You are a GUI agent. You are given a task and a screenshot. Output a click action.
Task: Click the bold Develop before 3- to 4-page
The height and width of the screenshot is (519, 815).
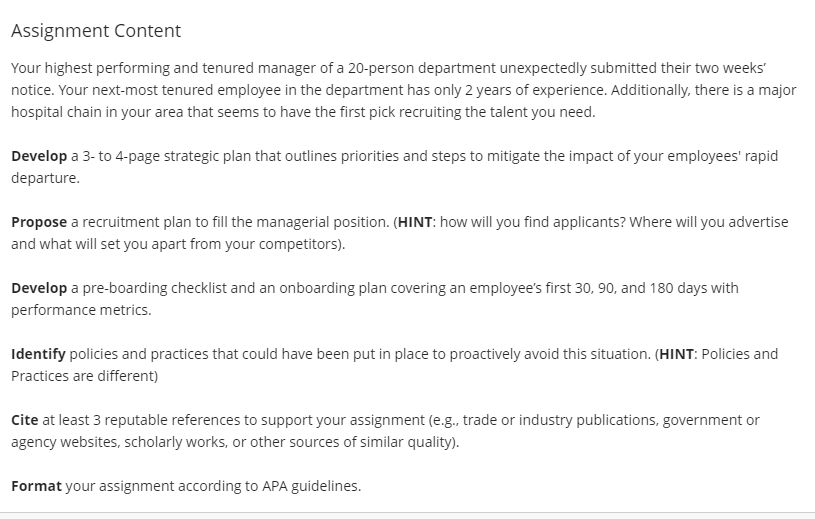click(39, 156)
